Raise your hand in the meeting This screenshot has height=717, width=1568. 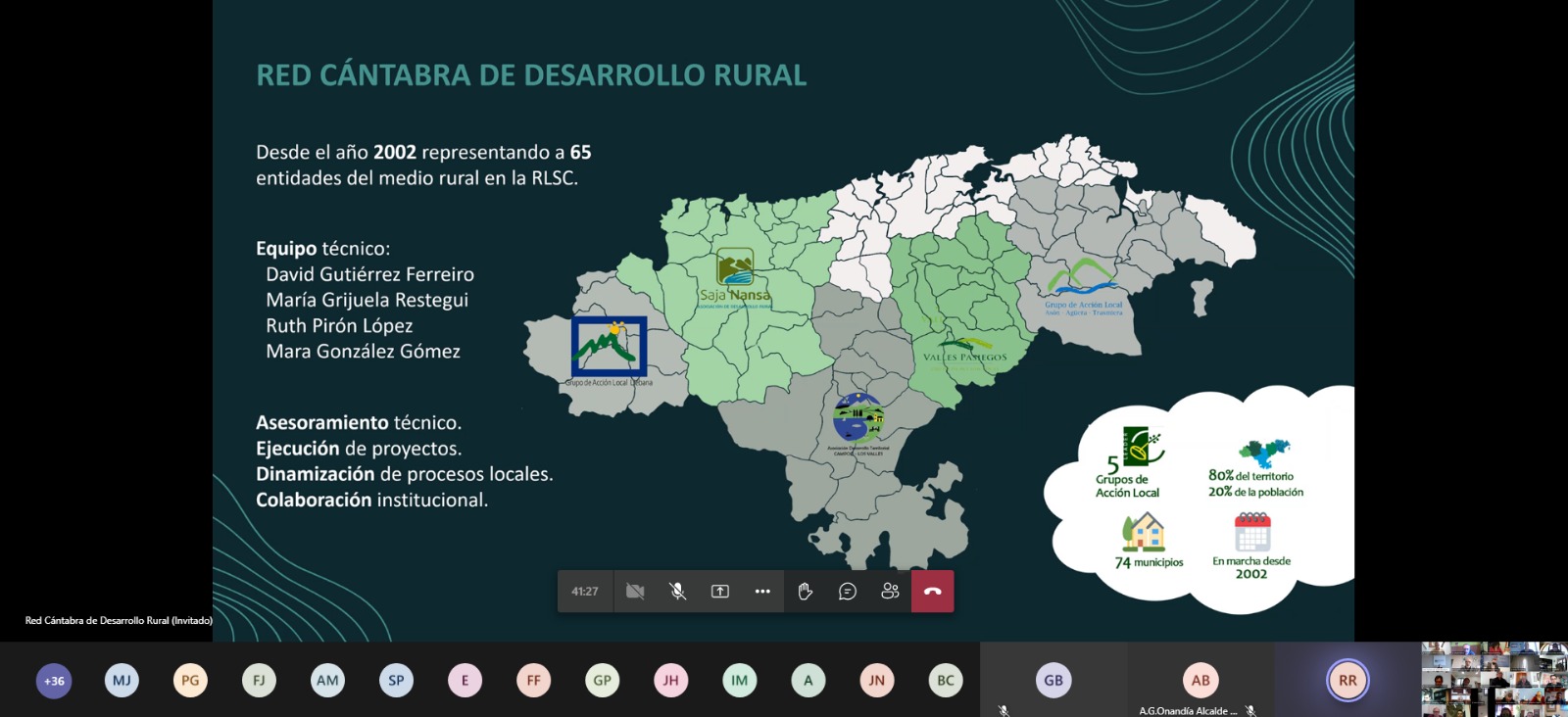pyautogui.click(x=806, y=592)
